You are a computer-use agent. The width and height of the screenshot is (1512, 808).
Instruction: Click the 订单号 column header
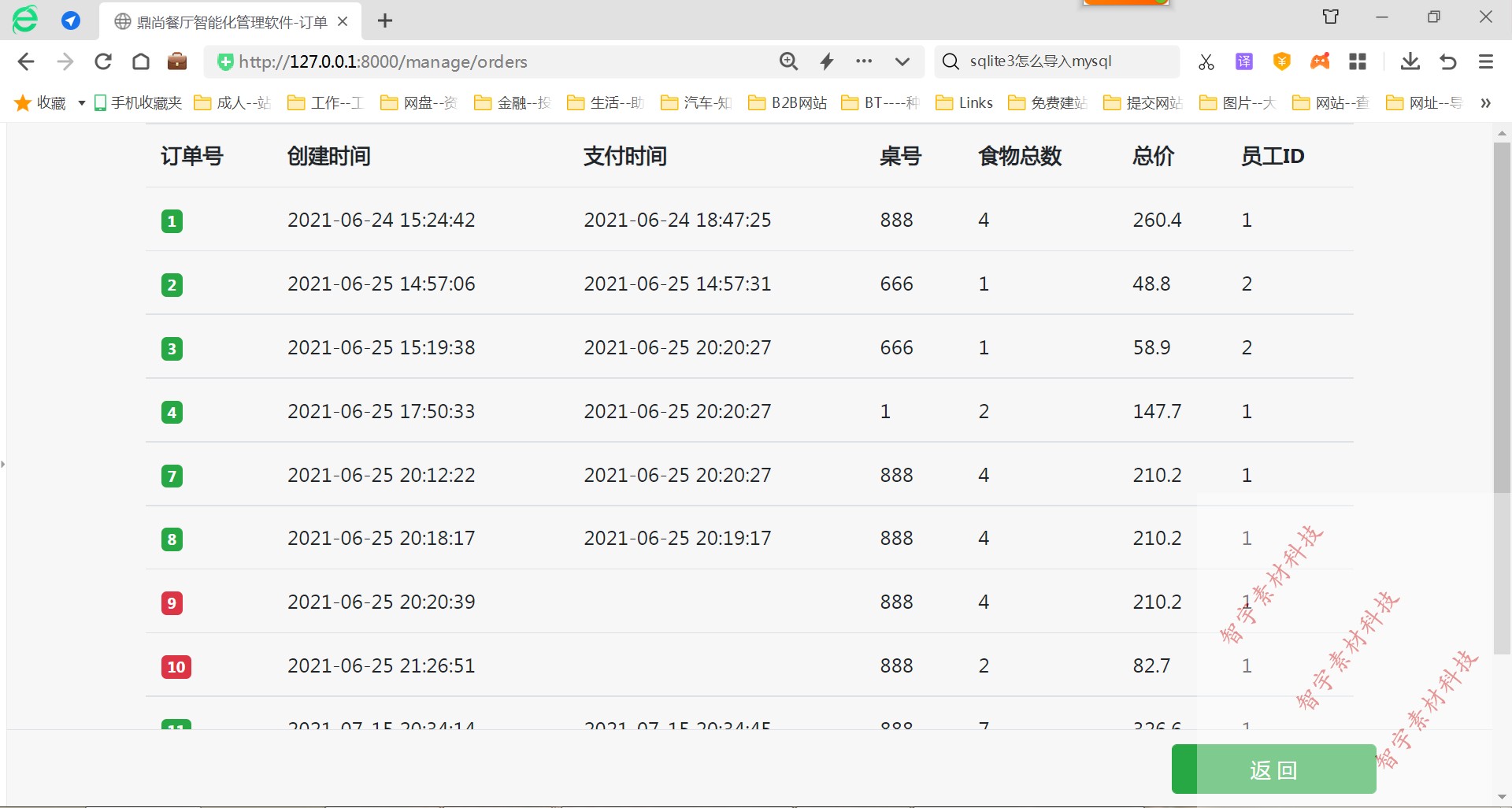pyautogui.click(x=192, y=156)
